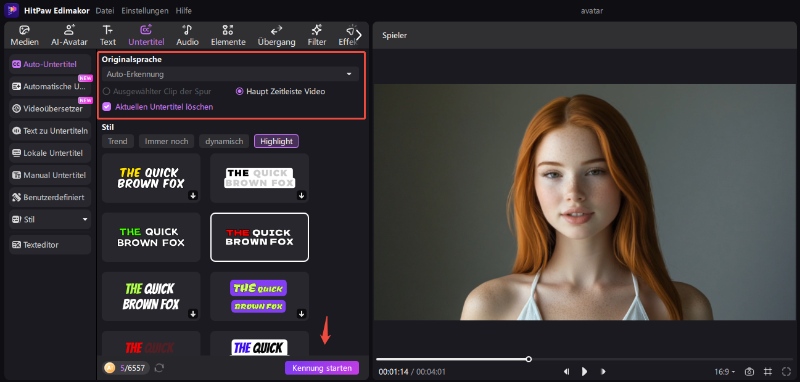Screen dimensions: 800x382
Task: Choose green italic brush subtitle style
Action: [151, 296]
